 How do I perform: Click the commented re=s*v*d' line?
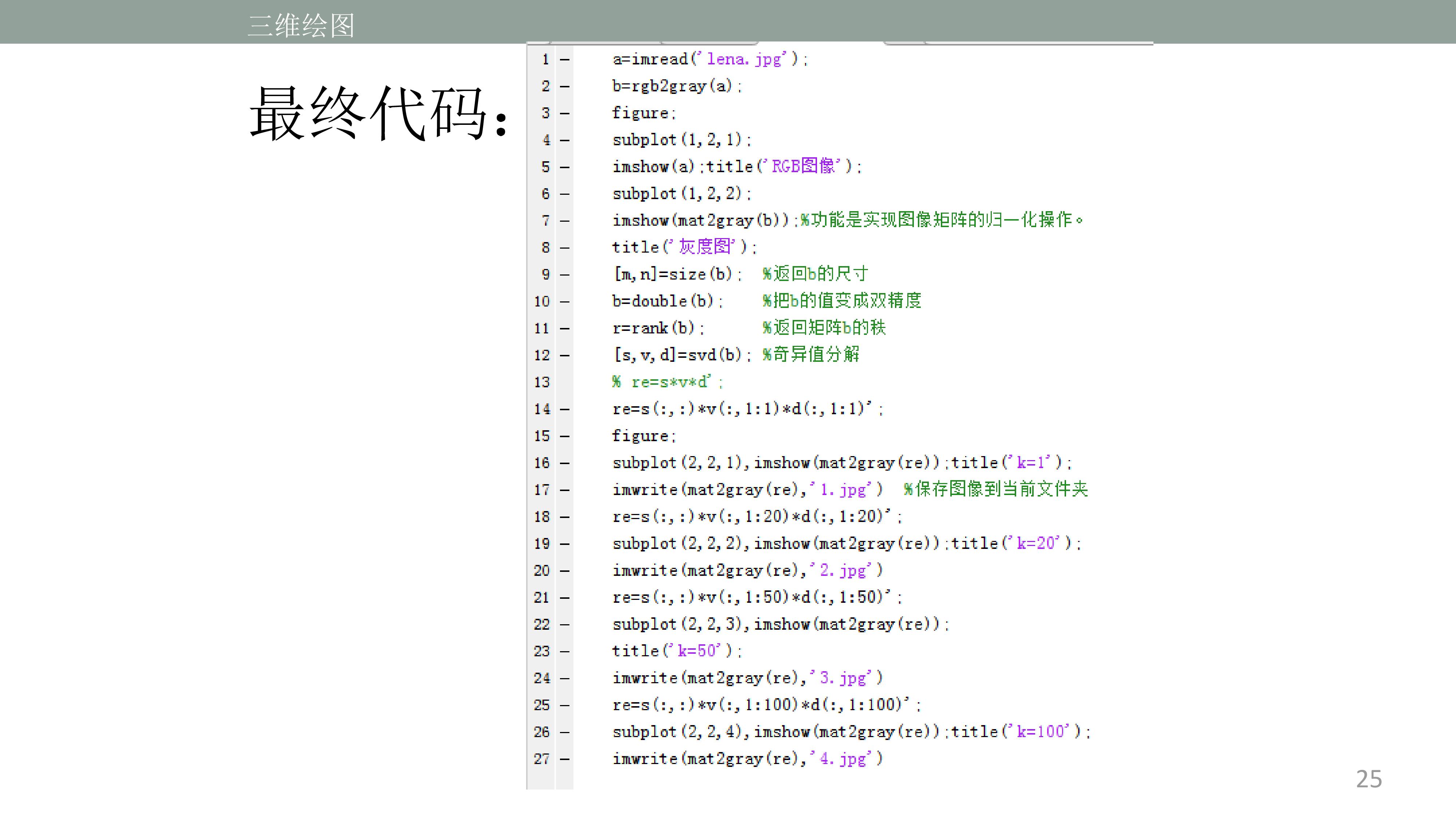pyautogui.click(x=667, y=382)
